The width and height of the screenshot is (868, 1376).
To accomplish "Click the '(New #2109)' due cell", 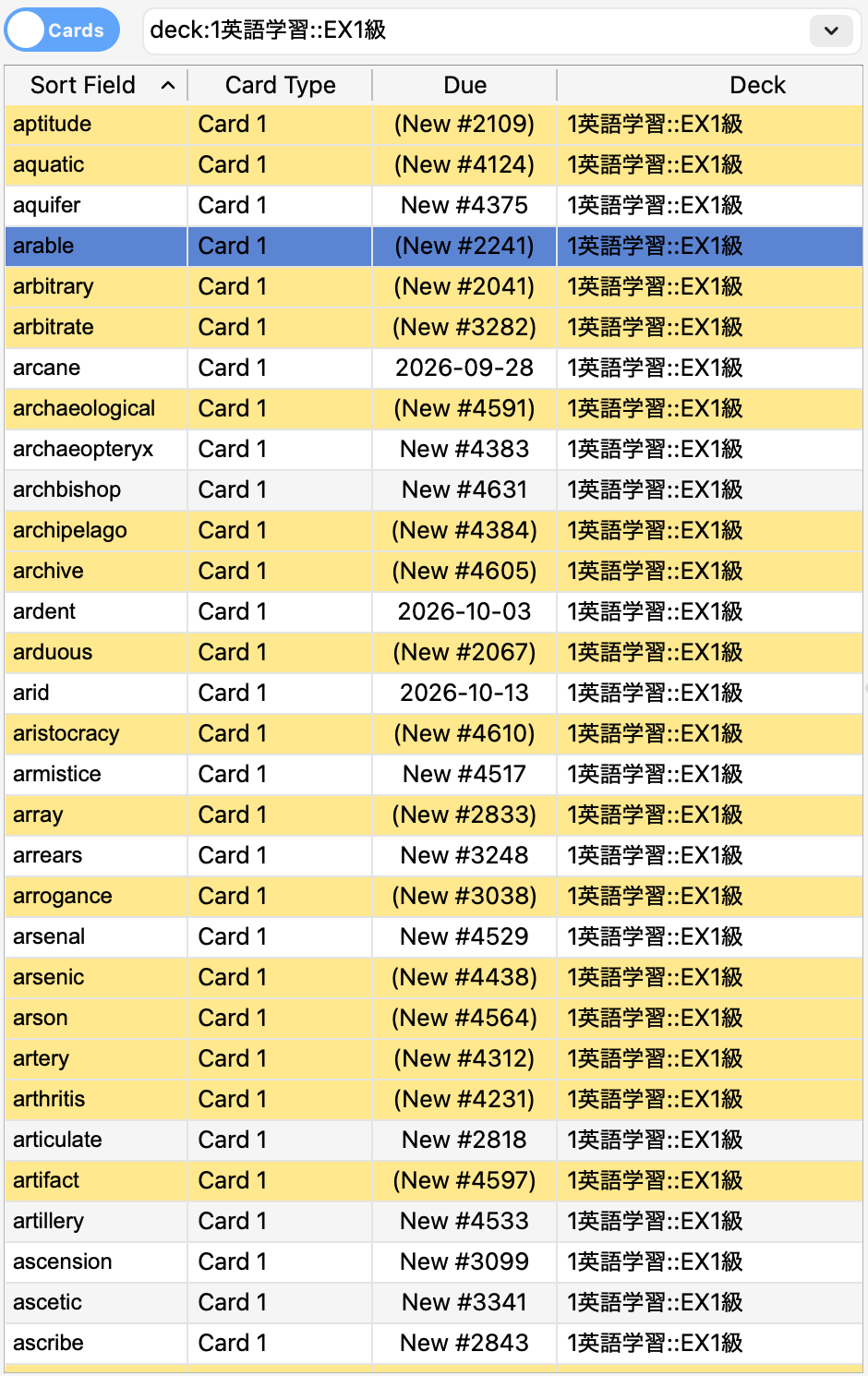I will point(464,124).
